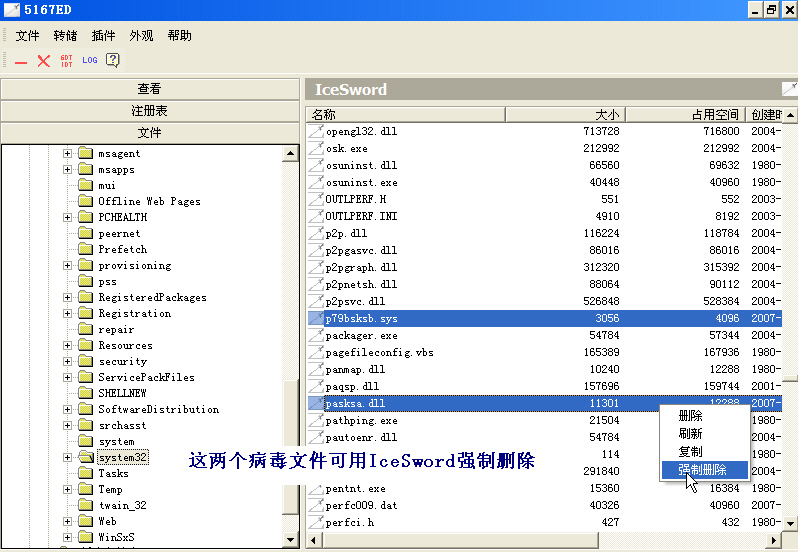The image size is (798, 552).
Task: Select the system32 open folder icon
Action: [86, 457]
